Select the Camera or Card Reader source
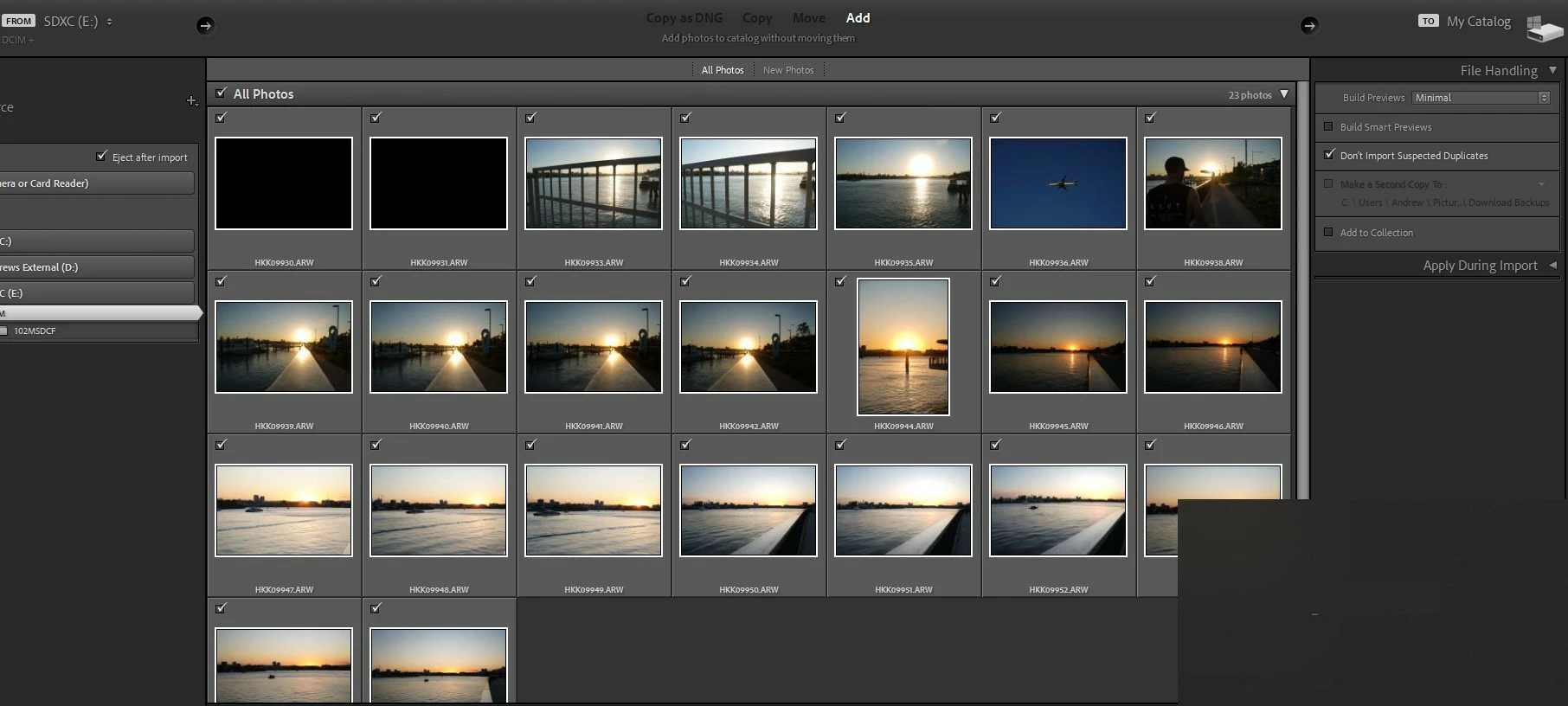The image size is (1568, 706). tap(97, 183)
